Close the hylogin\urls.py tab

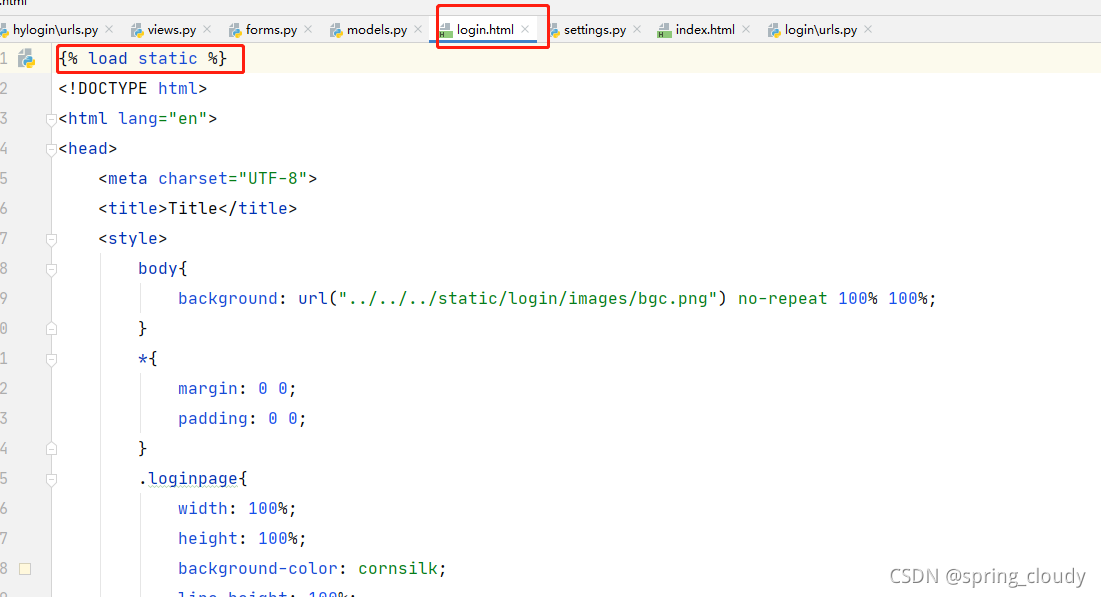pos(109,29)
